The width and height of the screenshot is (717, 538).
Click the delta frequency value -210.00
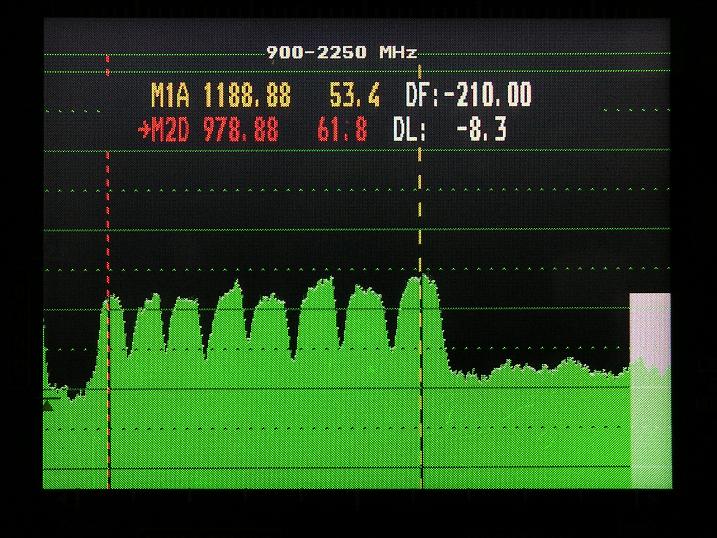coord(488,96)
